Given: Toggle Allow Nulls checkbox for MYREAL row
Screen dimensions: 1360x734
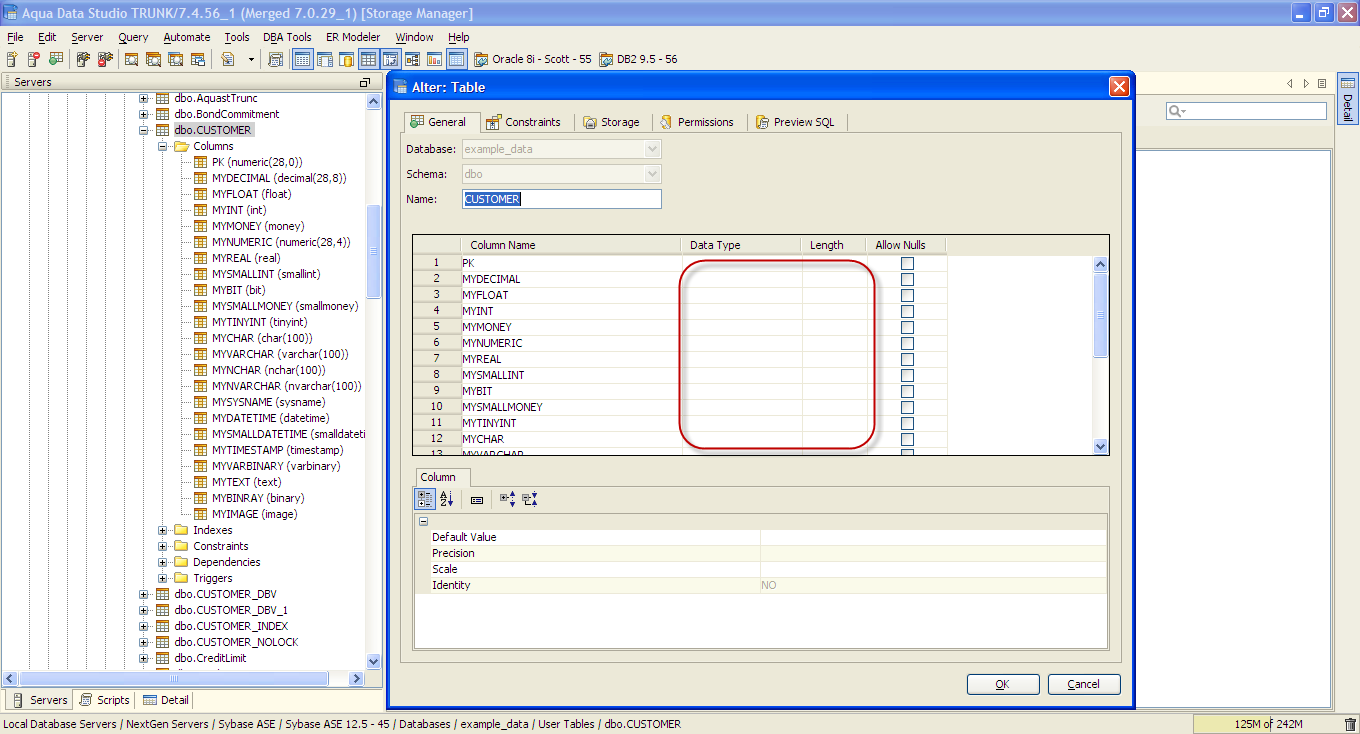Looking at the screenshot, I should [x=907, y=359].
